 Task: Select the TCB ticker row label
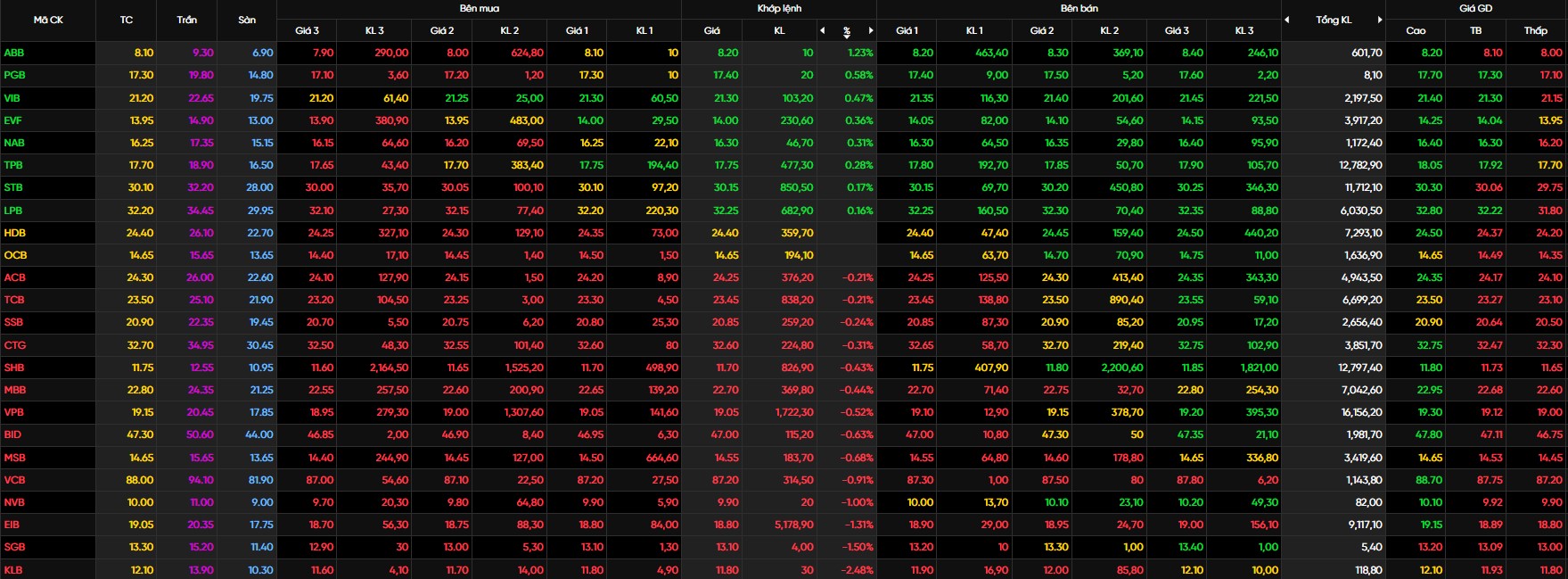point(14,300)
